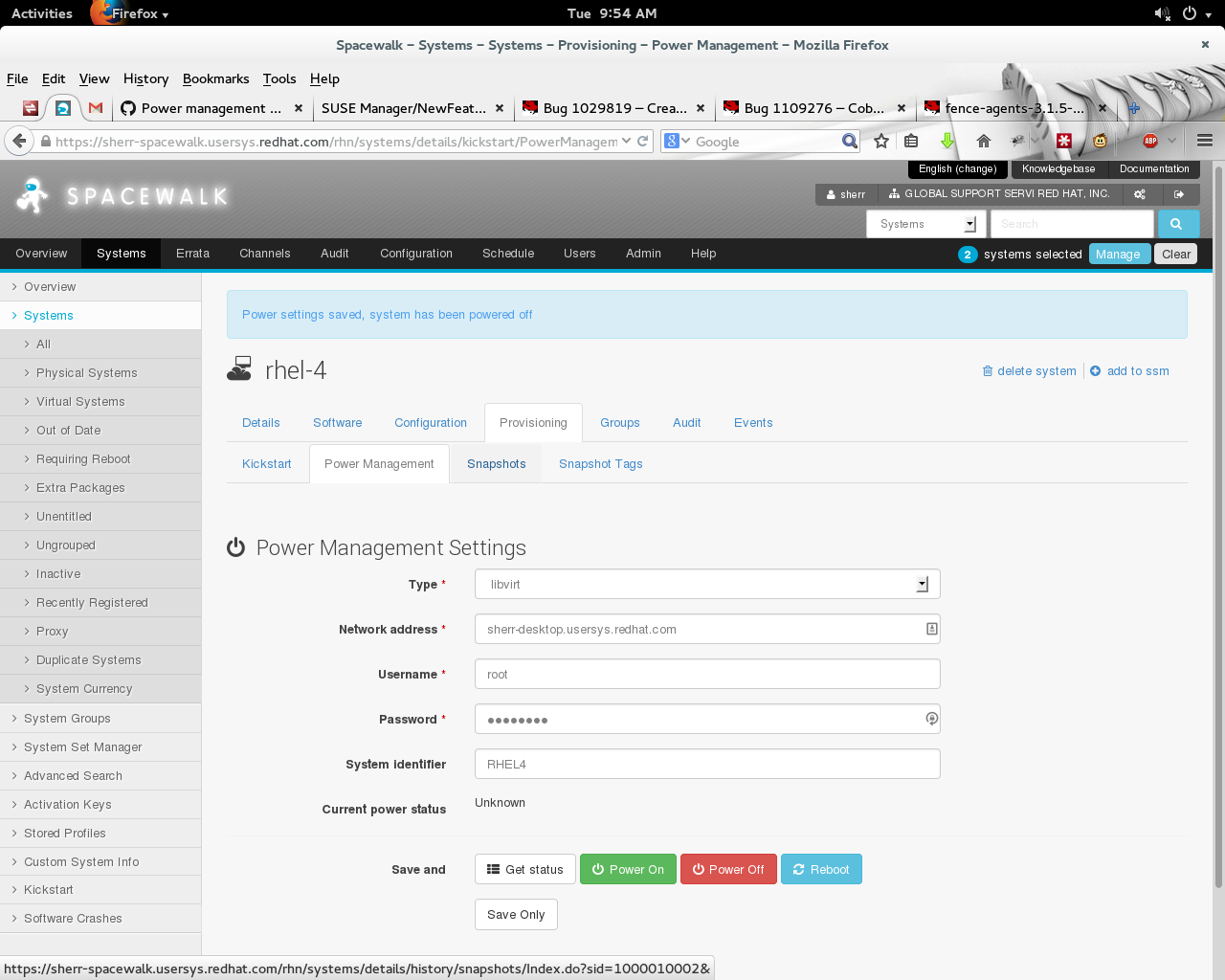Close the fence-agents browser tab
Image resolution: width=1225 pixels, height=980 pixels.
[1102, 108]
